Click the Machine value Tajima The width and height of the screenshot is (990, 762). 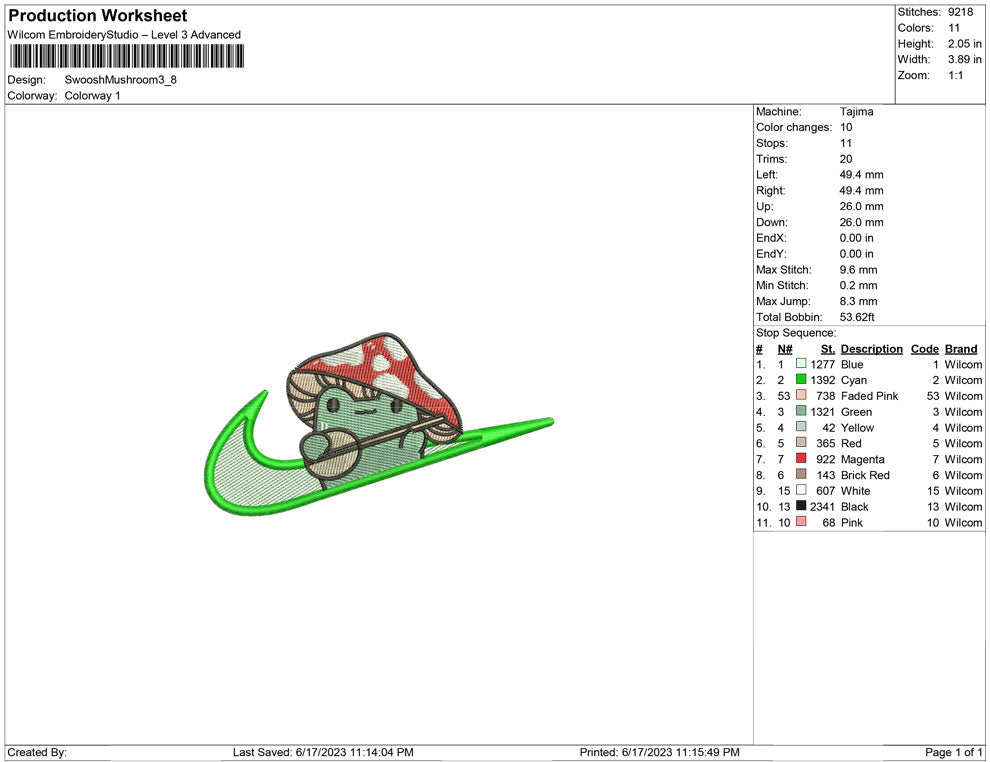point(856,111)
